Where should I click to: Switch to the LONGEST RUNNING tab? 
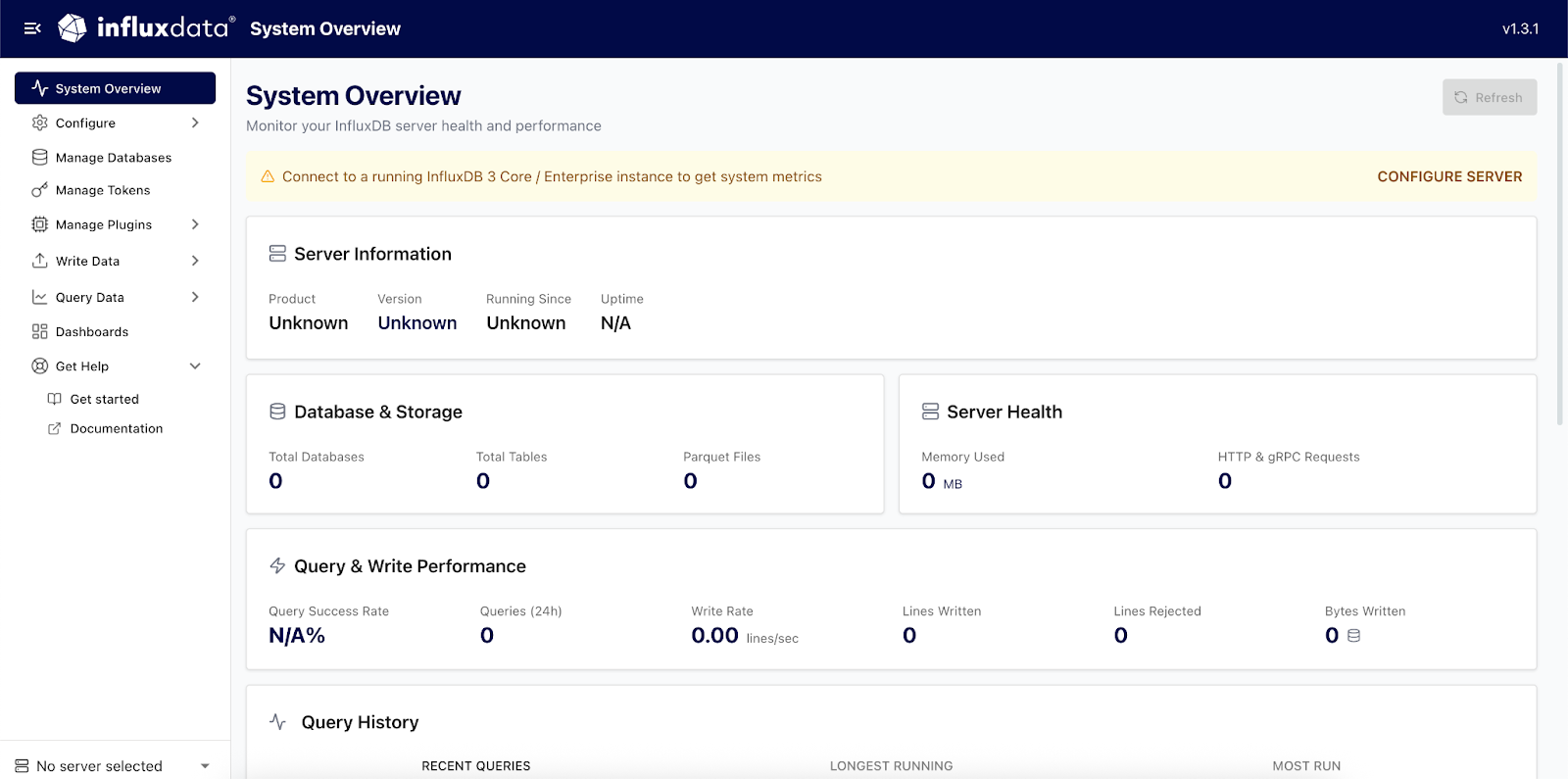pyautogui.click(x=891, y=766)
